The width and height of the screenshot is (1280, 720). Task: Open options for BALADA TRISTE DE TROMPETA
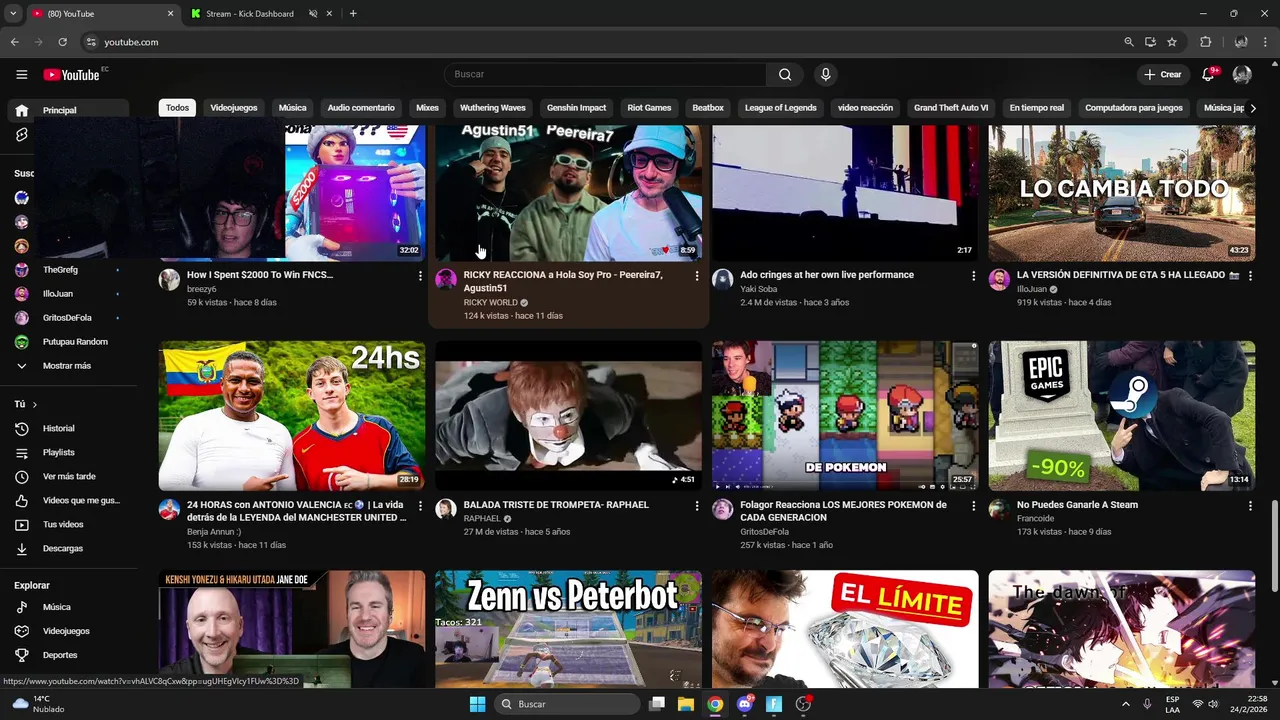697,506
